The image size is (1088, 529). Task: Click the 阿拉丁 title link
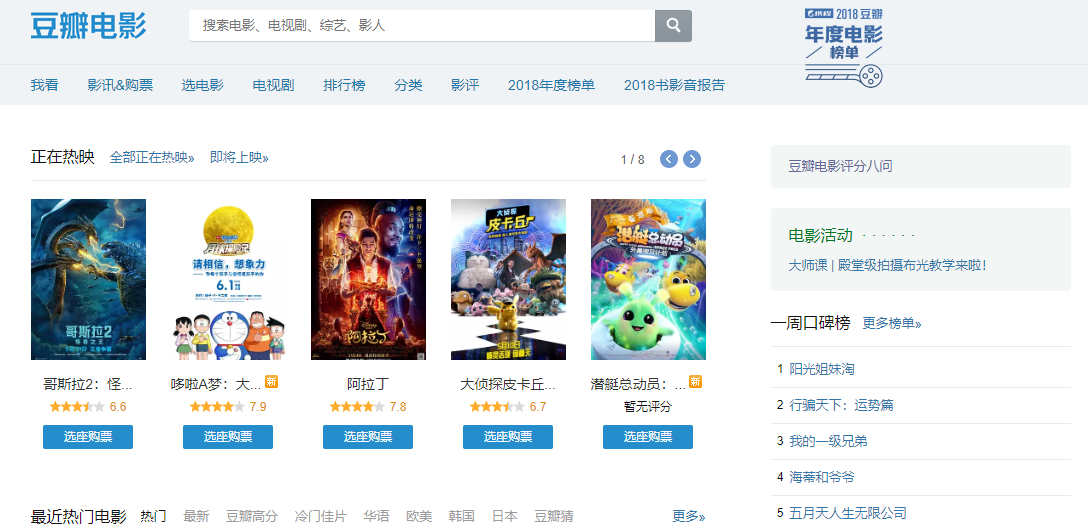[x=368, y=384]
